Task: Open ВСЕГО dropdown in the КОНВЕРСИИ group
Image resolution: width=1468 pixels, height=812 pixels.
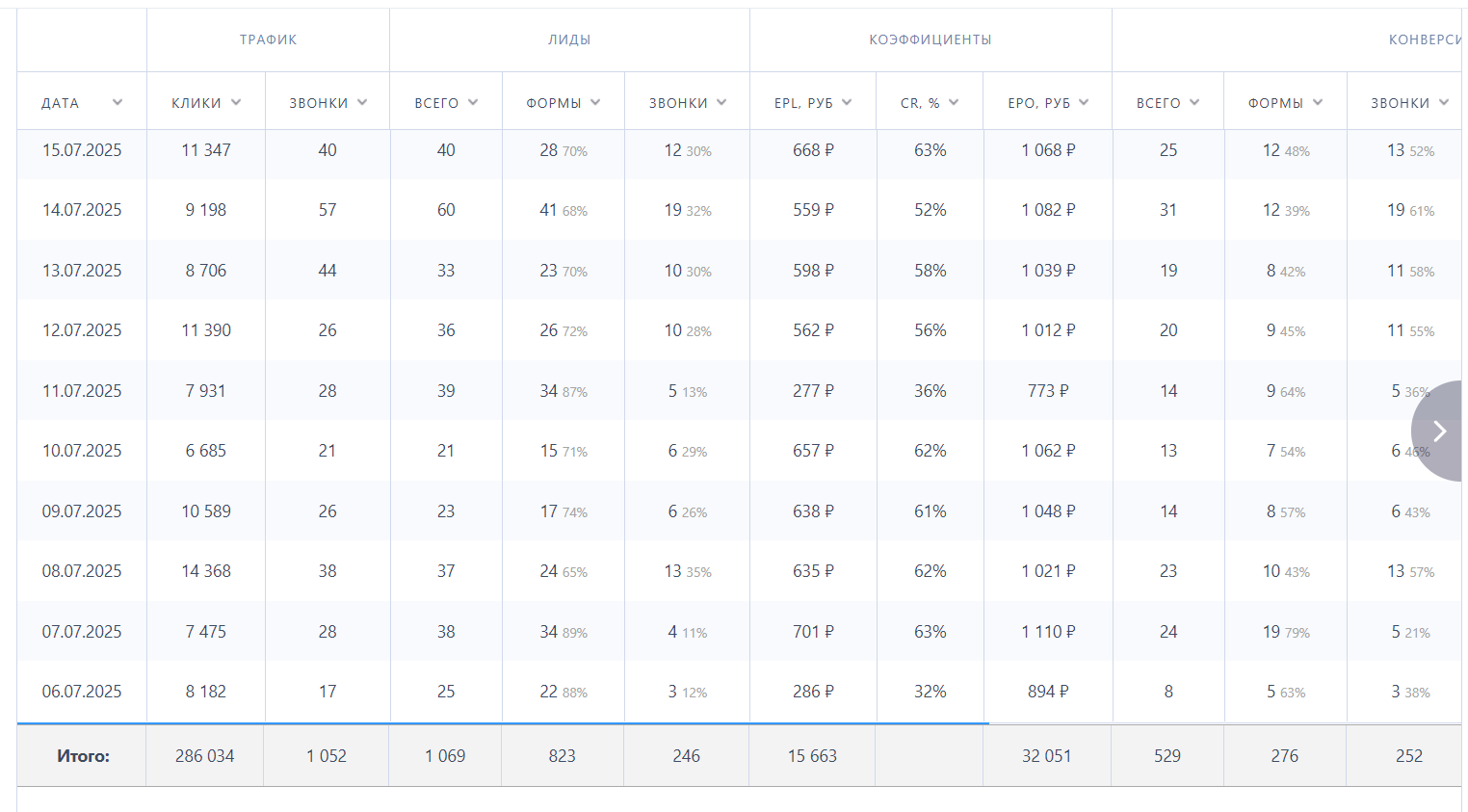Action: coord(1194,102)
